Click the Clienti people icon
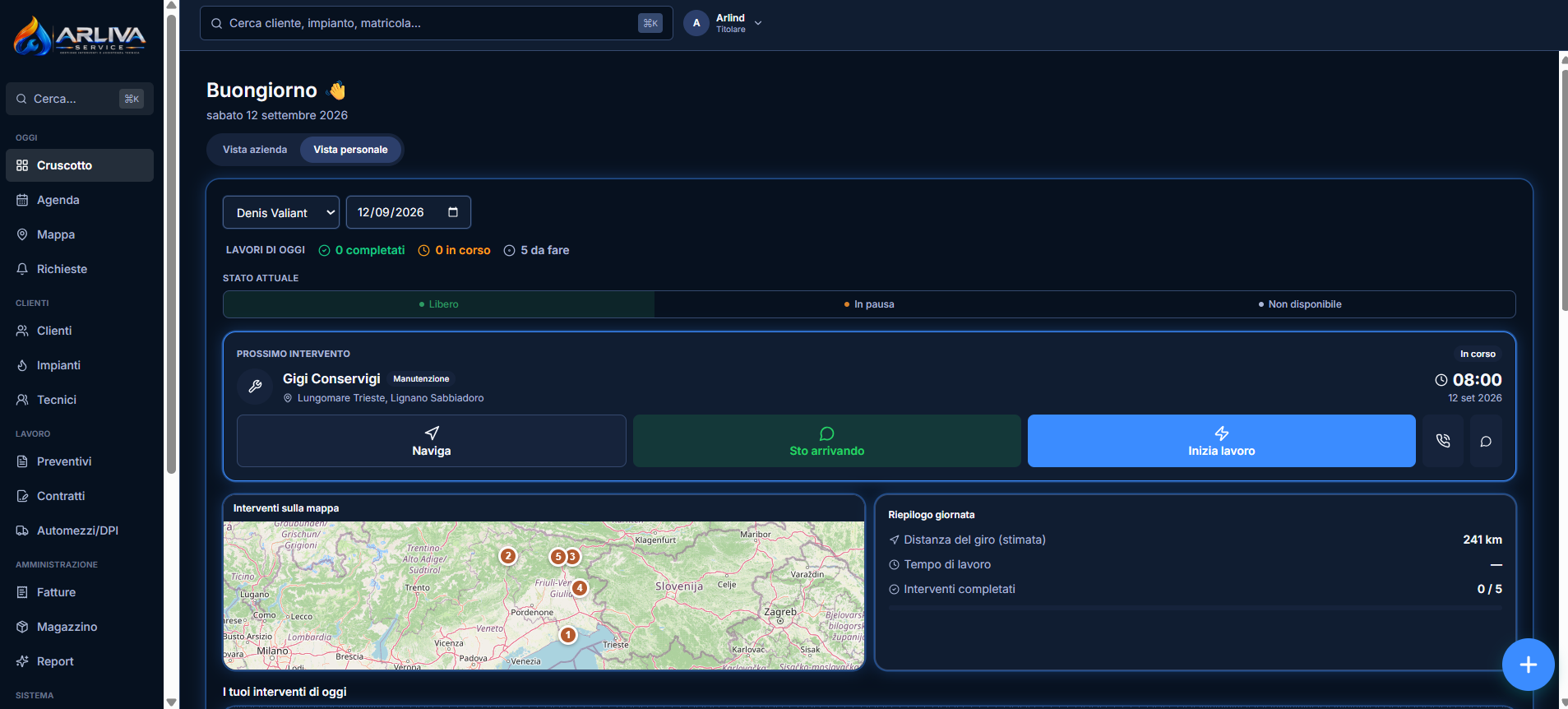This screenshot has height=709, width=1568. pos(22,331)
